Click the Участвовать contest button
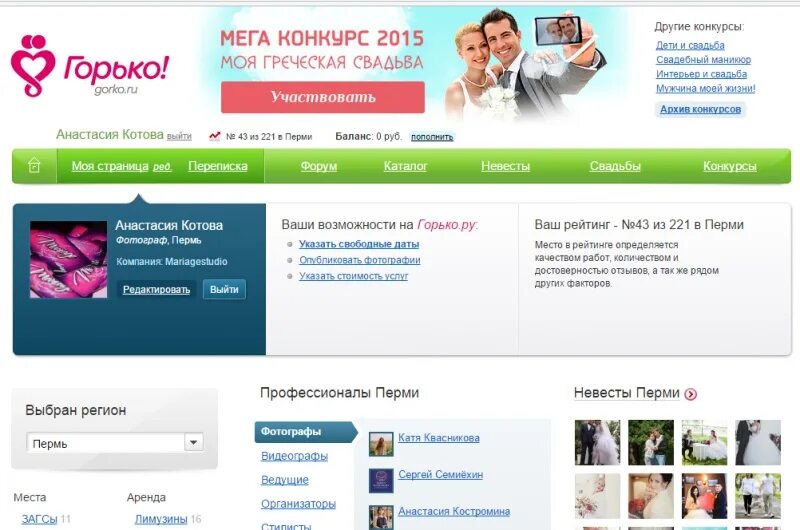 [322, 97]
